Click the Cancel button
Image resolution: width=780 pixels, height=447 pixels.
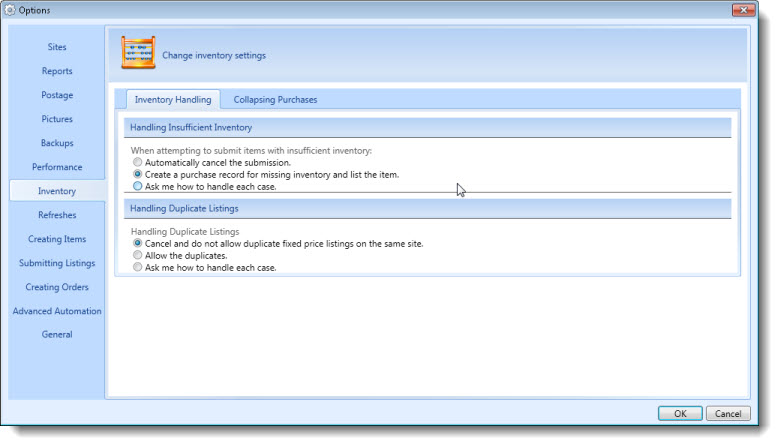pyautogui.click(x=728, y=413)
